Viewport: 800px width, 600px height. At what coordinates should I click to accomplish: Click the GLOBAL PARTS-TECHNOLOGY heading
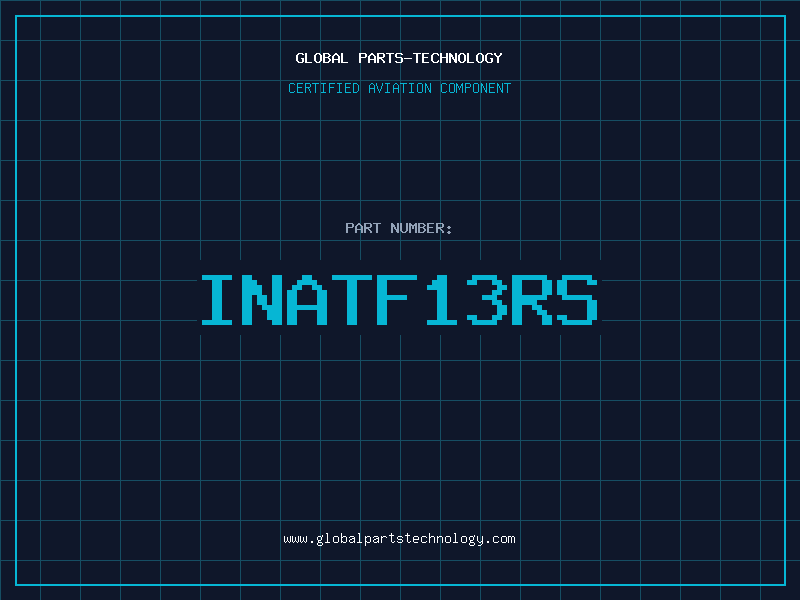coord(399,58)
